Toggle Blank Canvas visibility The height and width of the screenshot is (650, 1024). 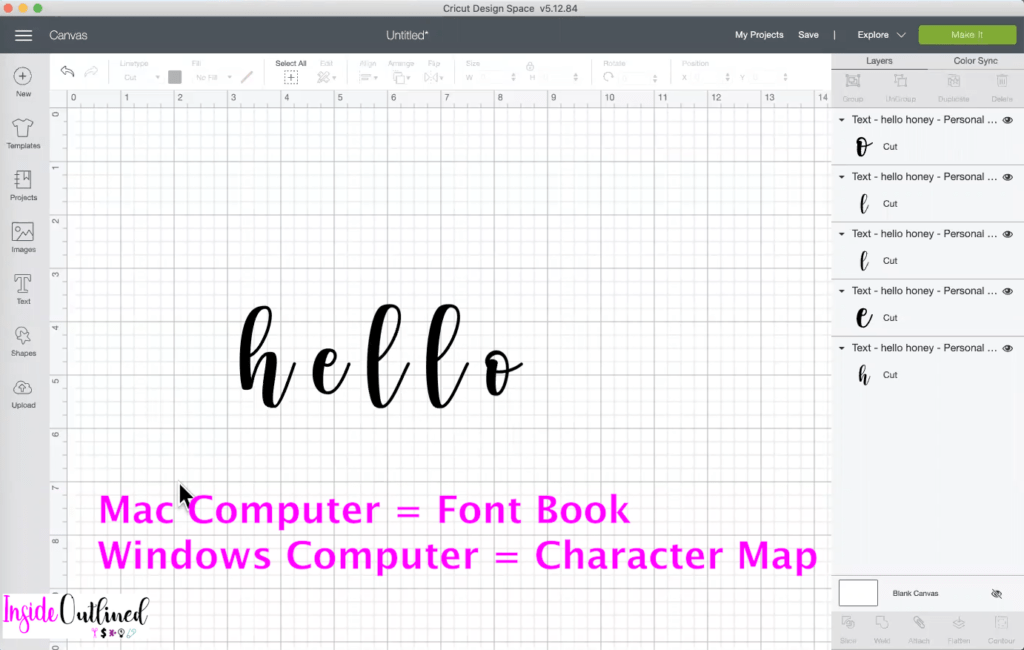[997, 594]
